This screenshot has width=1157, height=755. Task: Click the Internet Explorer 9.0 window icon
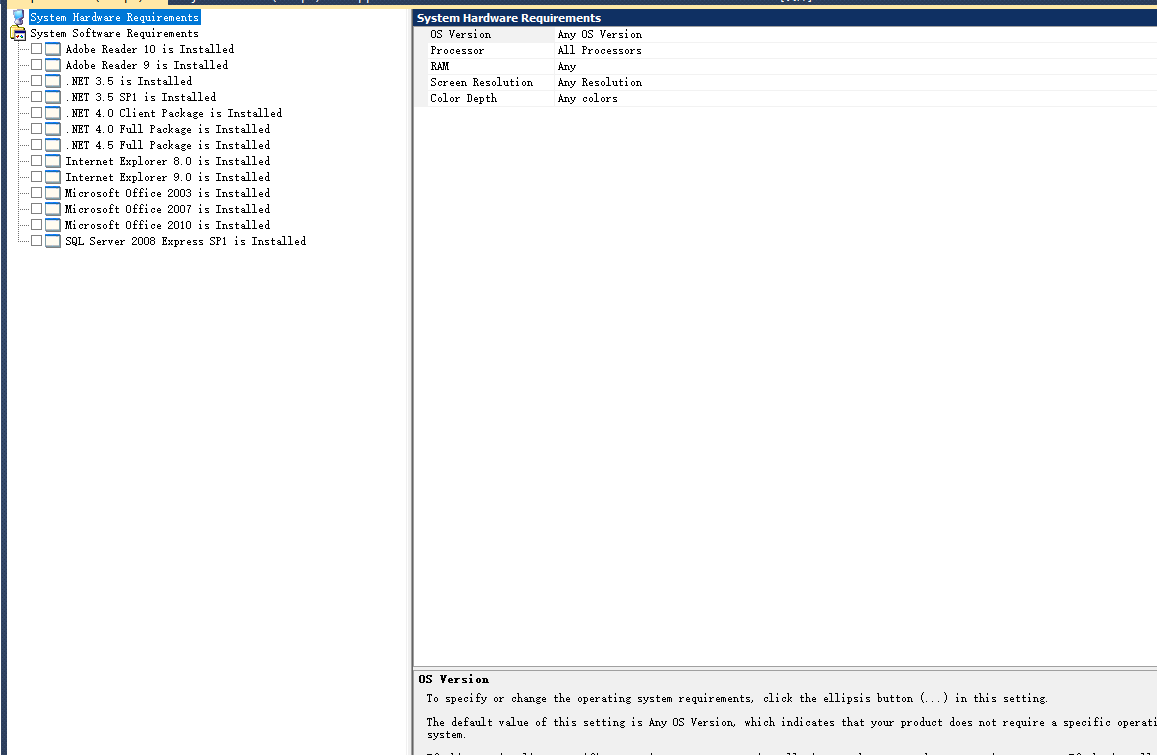point(52,177)
